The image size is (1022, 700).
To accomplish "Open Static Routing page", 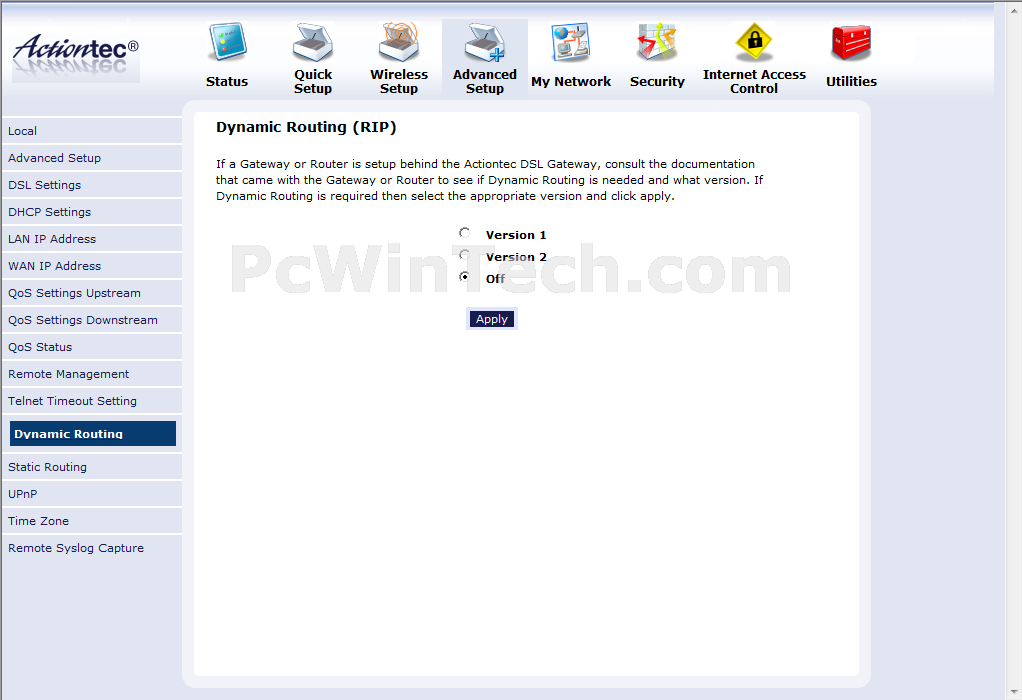I will click(92, 467).
